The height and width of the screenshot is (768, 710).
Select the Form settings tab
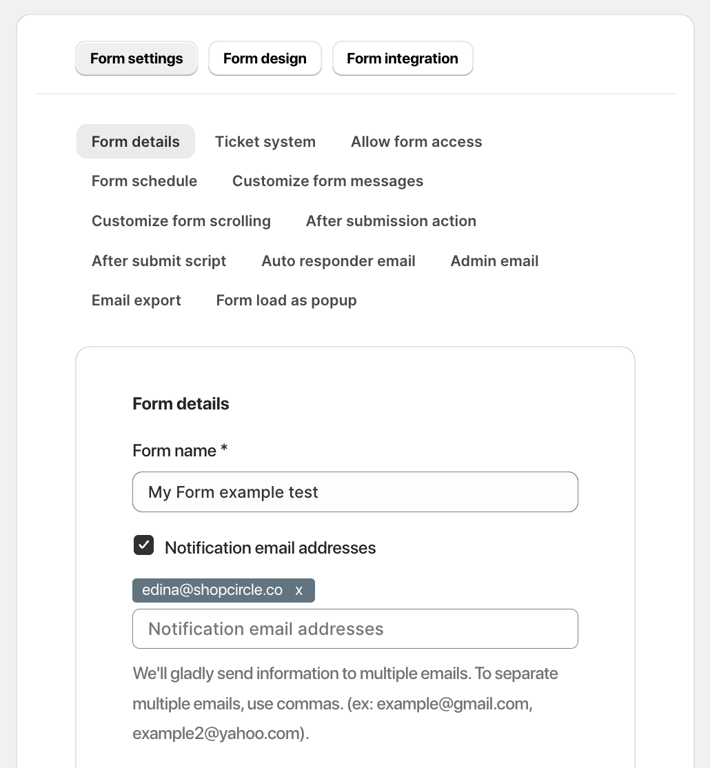(136, 58)
